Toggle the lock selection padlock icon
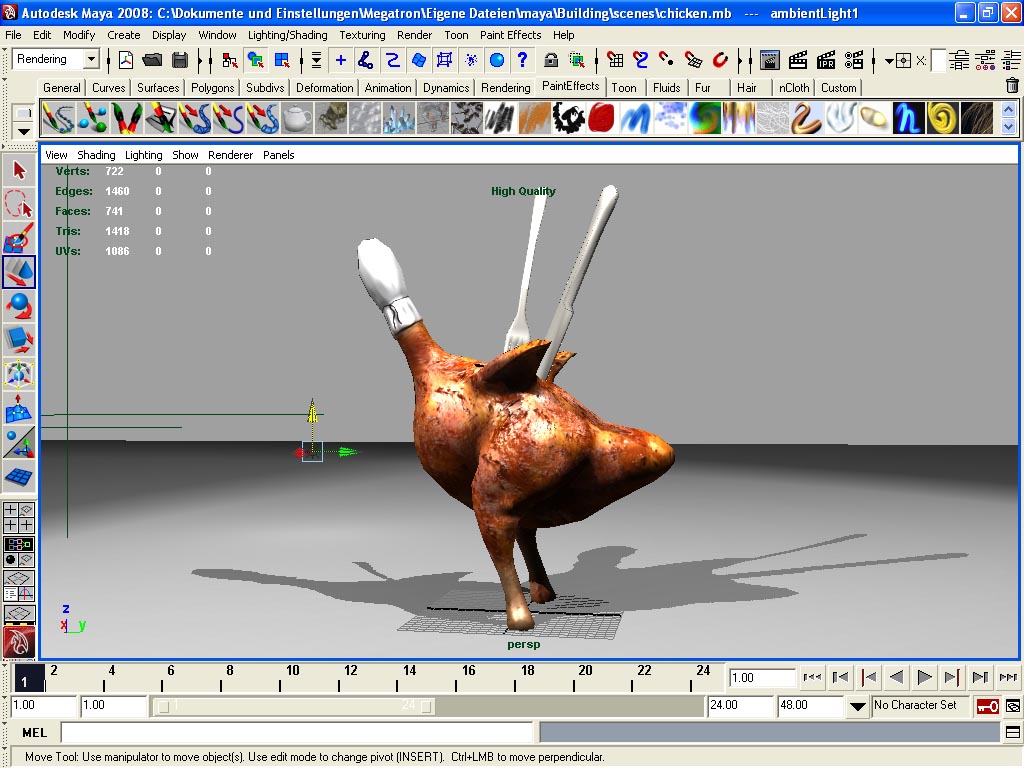 [550, 60]
